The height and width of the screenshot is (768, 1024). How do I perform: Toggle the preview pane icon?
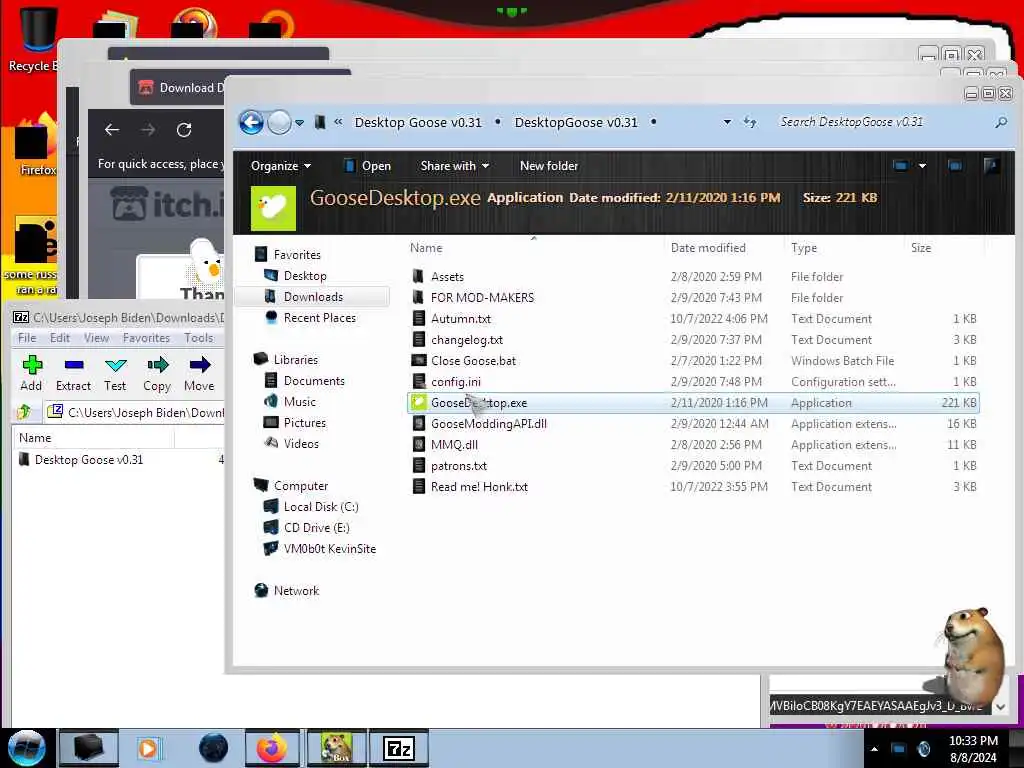tap(955, 166)
